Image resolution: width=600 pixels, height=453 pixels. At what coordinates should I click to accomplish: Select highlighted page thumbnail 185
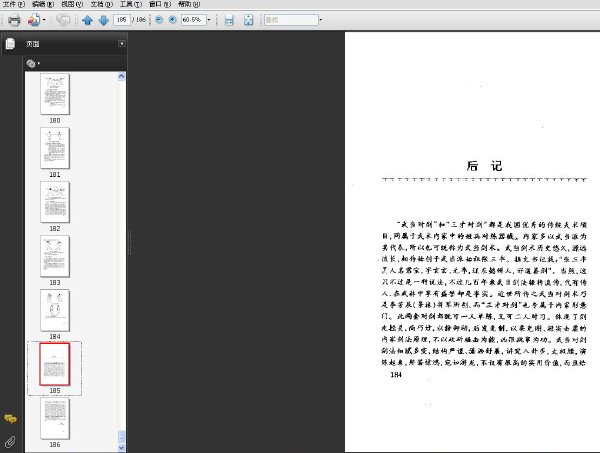55,364
